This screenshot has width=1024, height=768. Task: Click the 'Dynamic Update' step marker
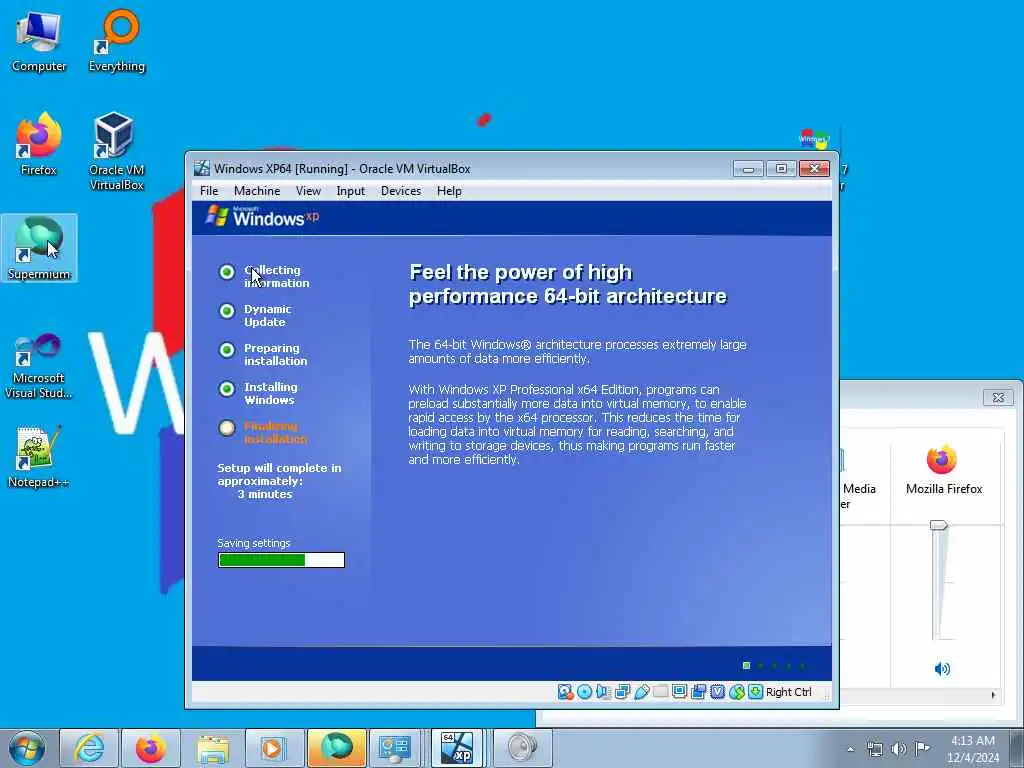[227, 311]
